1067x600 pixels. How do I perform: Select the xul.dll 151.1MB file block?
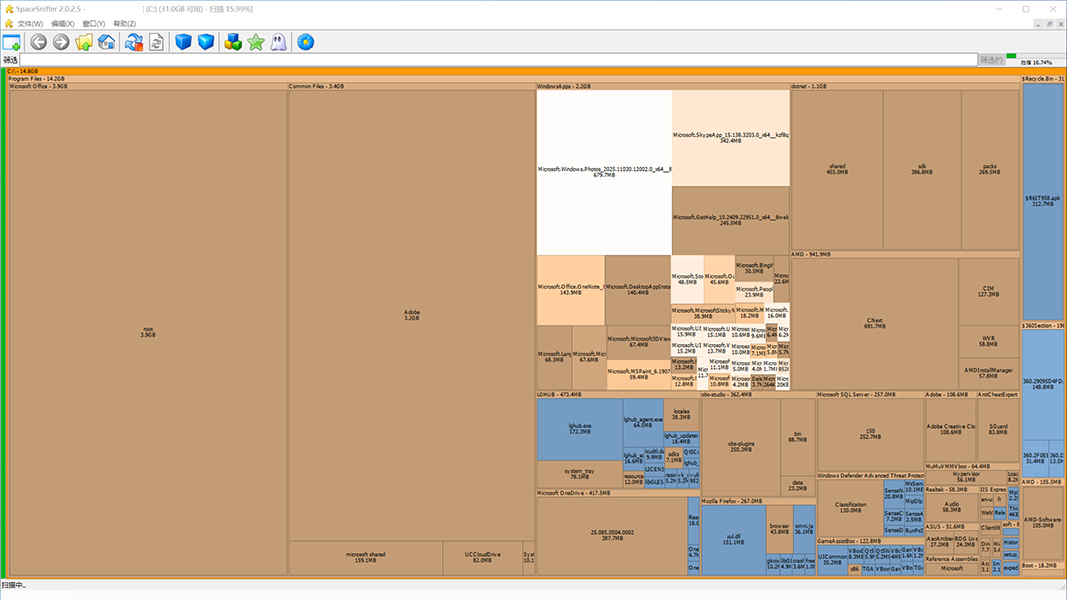[x=734, y=539]
